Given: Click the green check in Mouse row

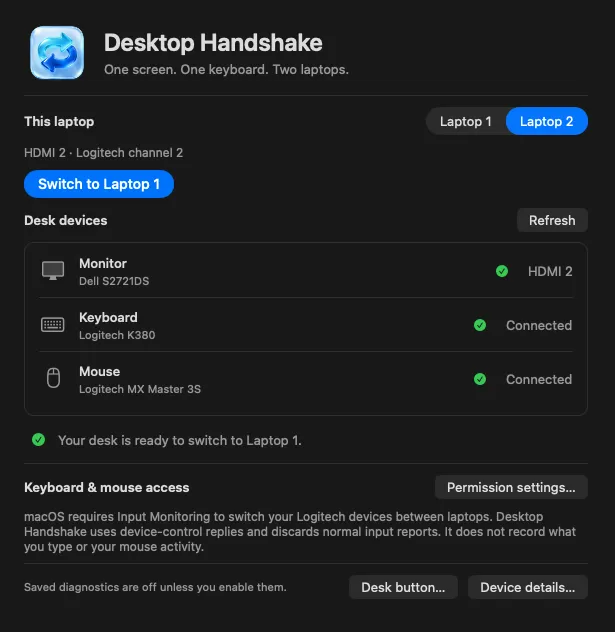Looking at the screenshot, I should coord(480,379).
